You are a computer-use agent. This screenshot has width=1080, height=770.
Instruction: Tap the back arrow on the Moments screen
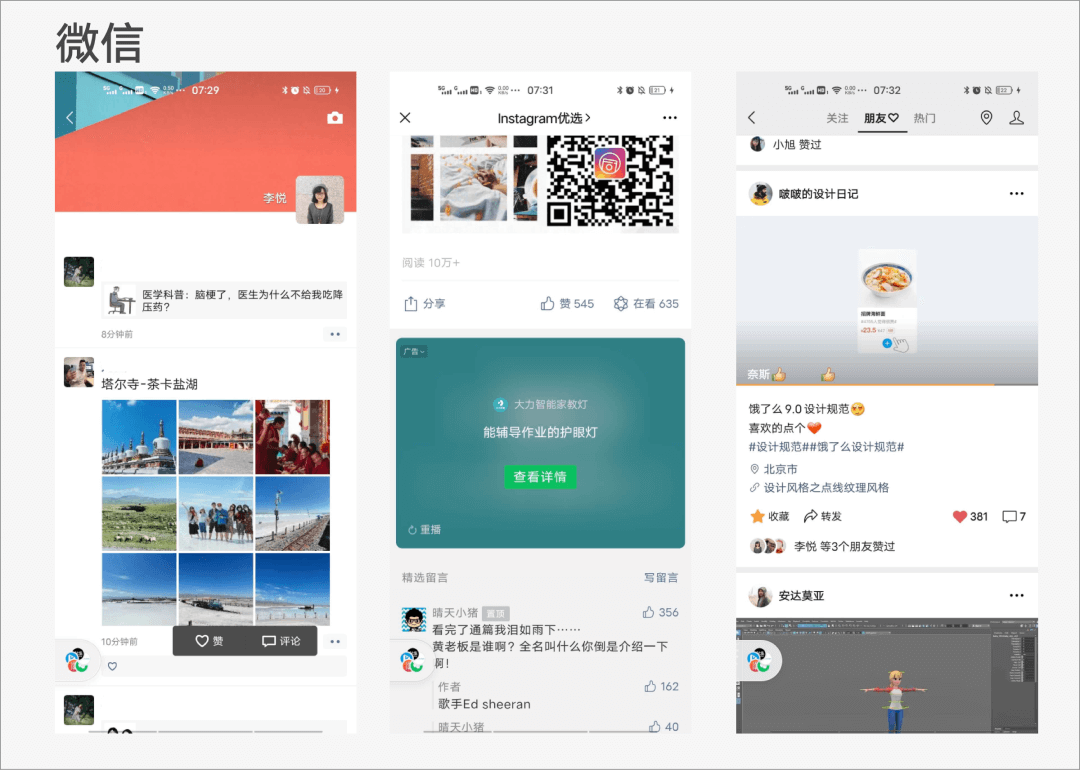click(x=70, y=118)
